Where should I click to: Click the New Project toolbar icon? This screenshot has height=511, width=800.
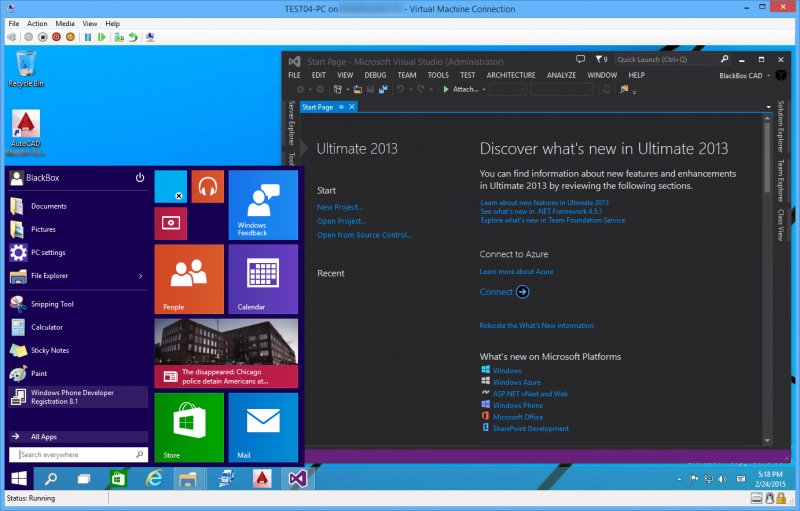pos(338,89)
